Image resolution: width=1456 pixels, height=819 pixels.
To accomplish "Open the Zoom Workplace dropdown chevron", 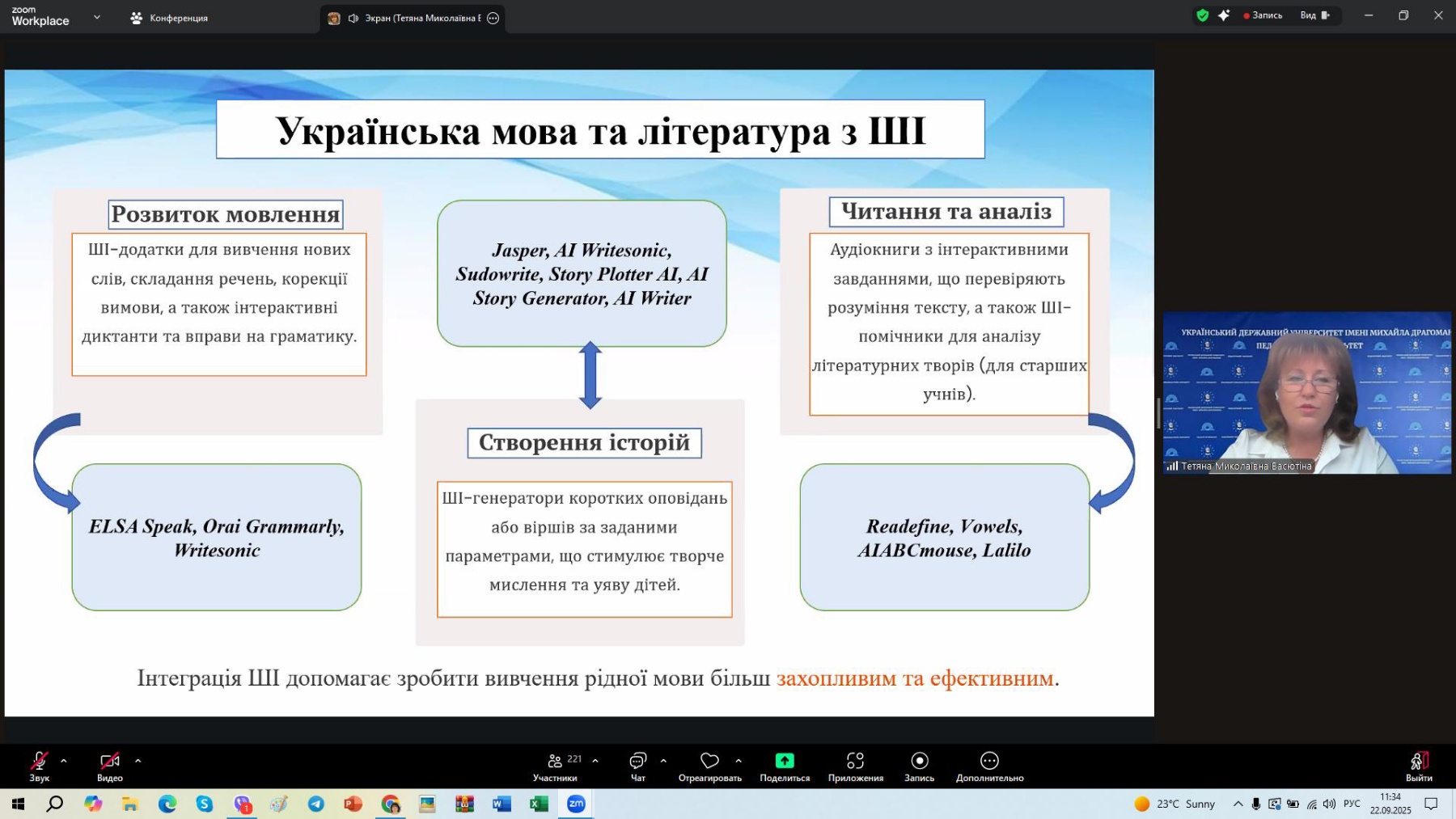I will 97,16.
